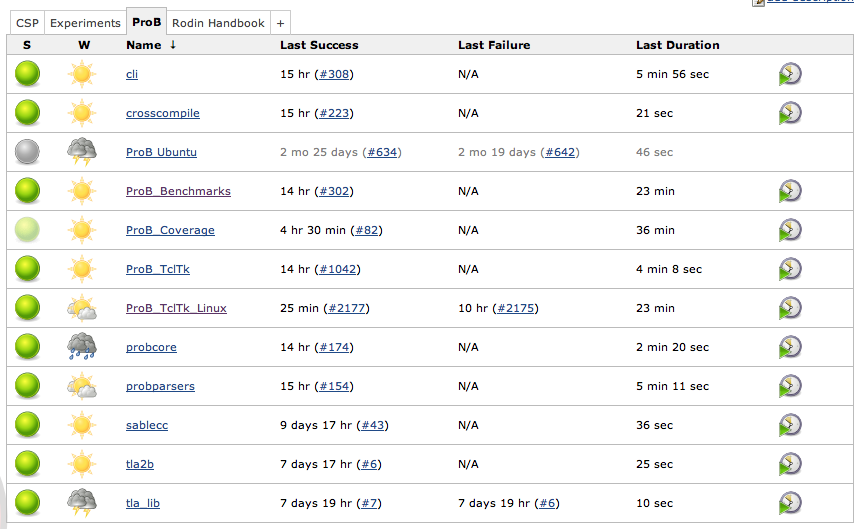Sort the table by Last Duration
The width and height of the screenshot is (859, 529).
(x=677, y=45)
